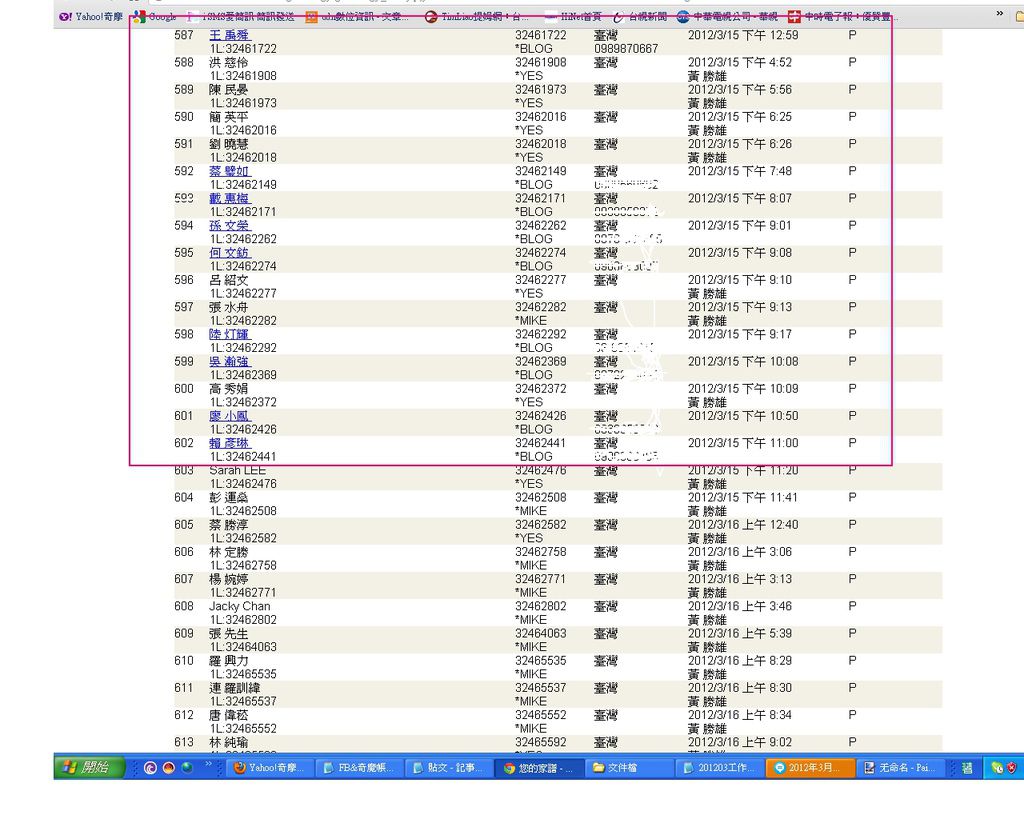1024x819 pixels.
Task: Open the Google bookmark
Action: click(155, 16)
